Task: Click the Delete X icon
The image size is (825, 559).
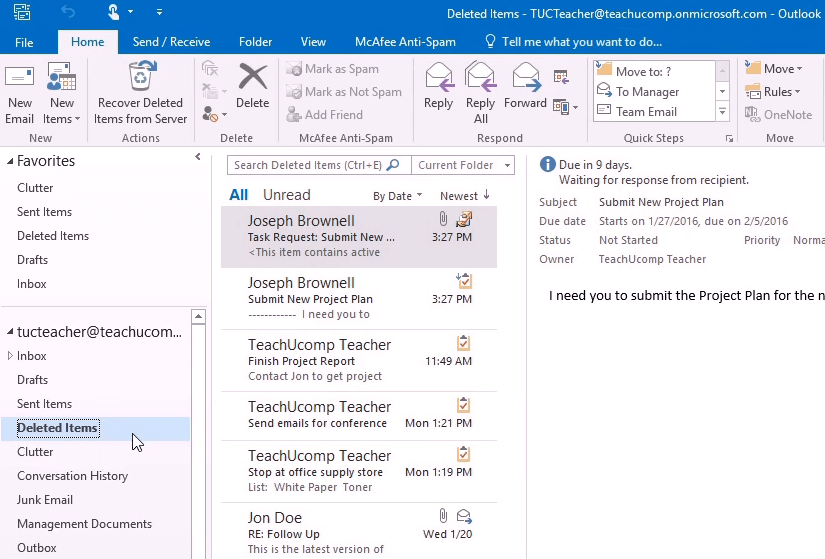Action: pos(253,77)
